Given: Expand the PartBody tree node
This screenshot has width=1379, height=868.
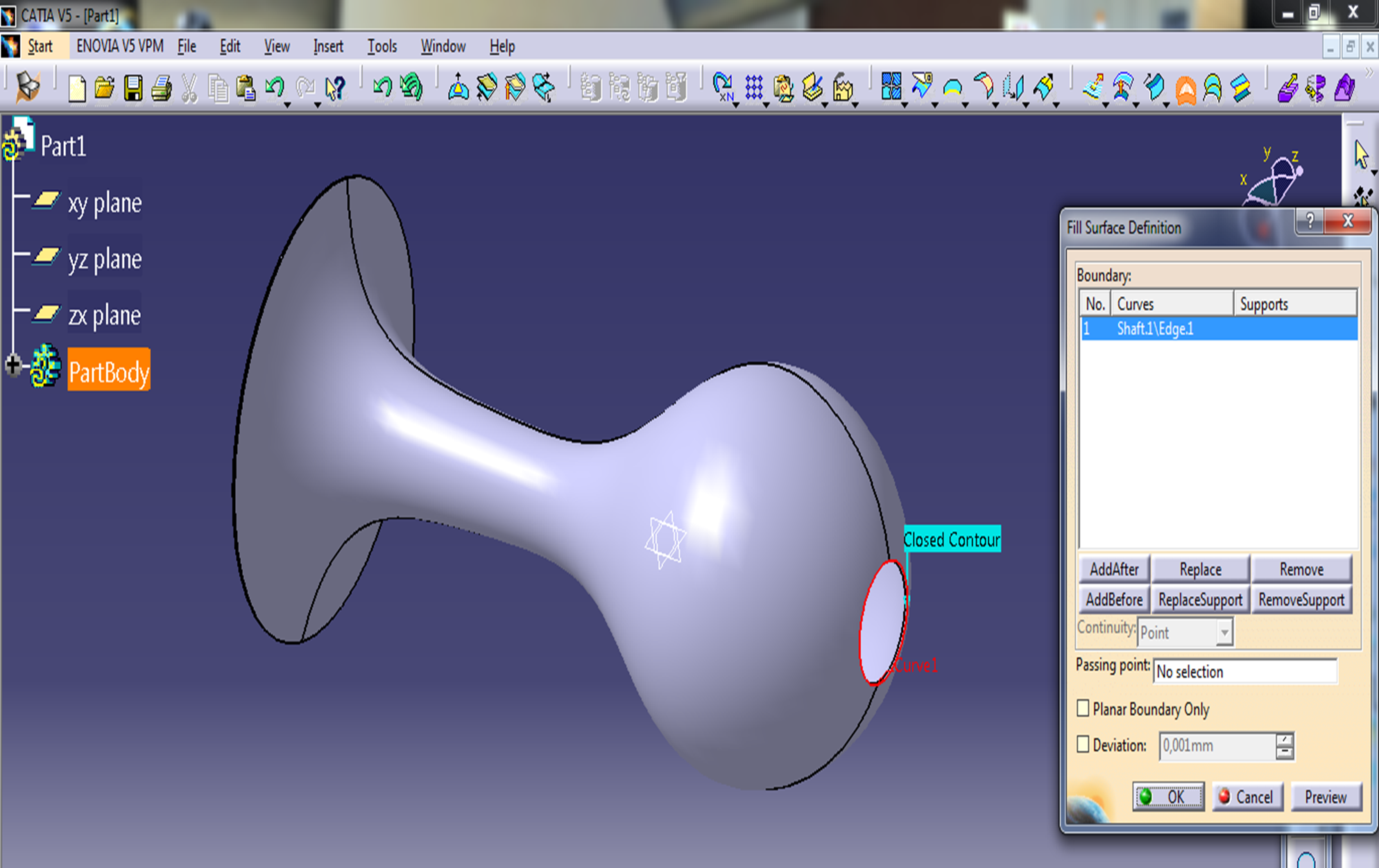Looking at the screenshot, I should pos(12,365).
